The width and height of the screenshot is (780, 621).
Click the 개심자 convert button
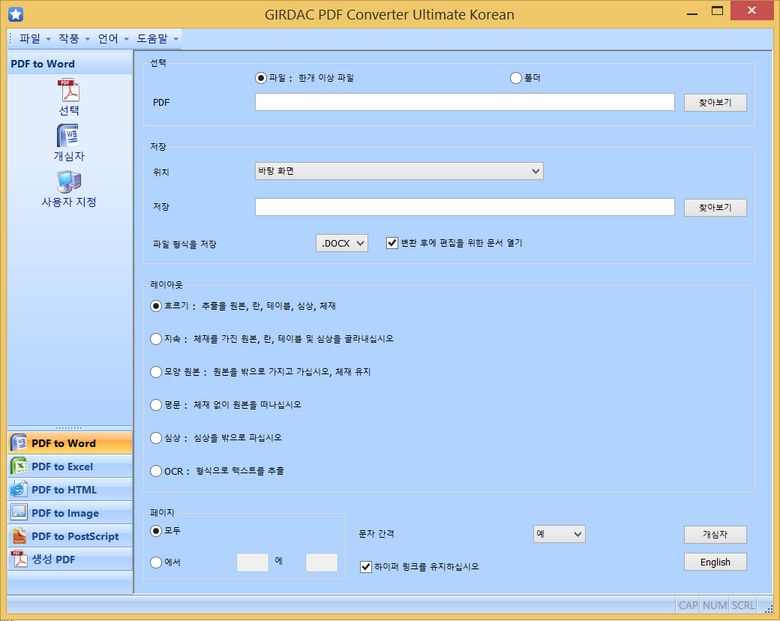pos(715,534)
